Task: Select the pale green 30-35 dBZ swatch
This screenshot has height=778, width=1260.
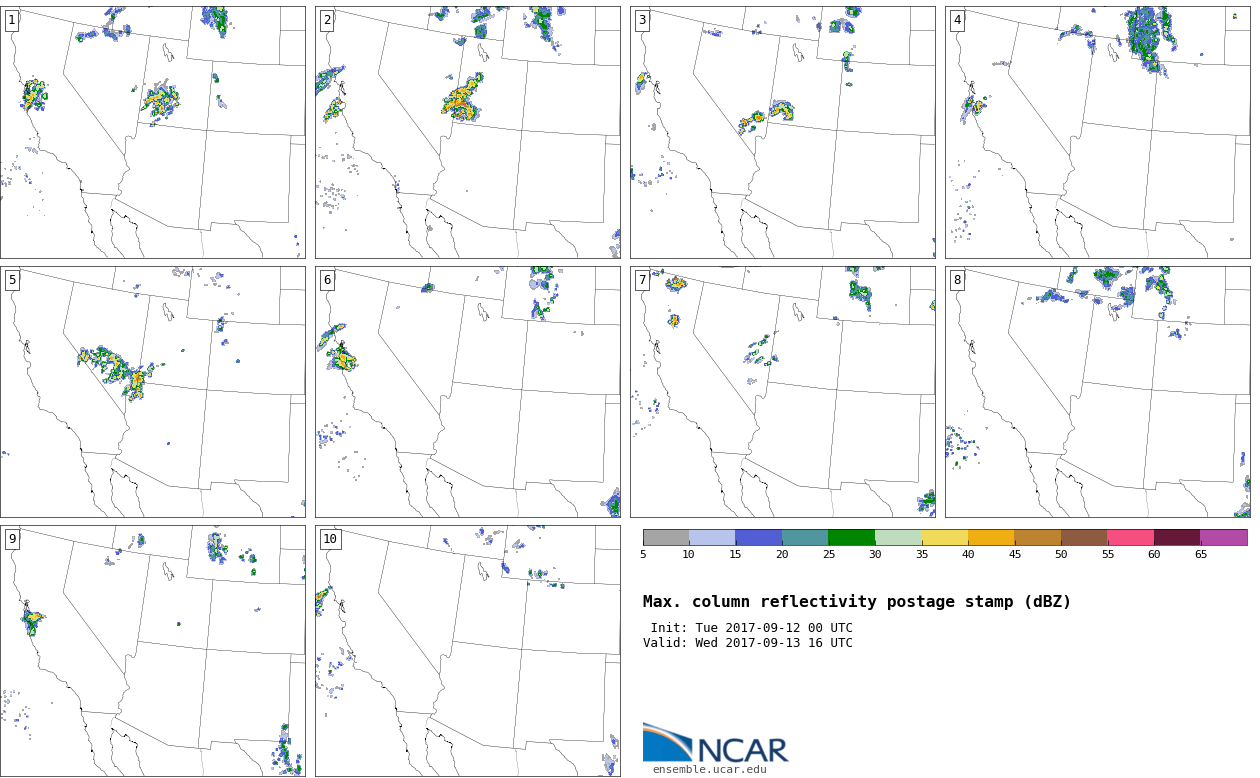Action: [x=898, y=537]
